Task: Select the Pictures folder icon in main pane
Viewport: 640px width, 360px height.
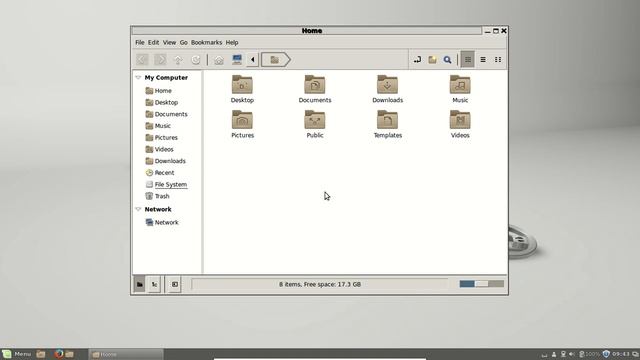Action: click(242, 120)
